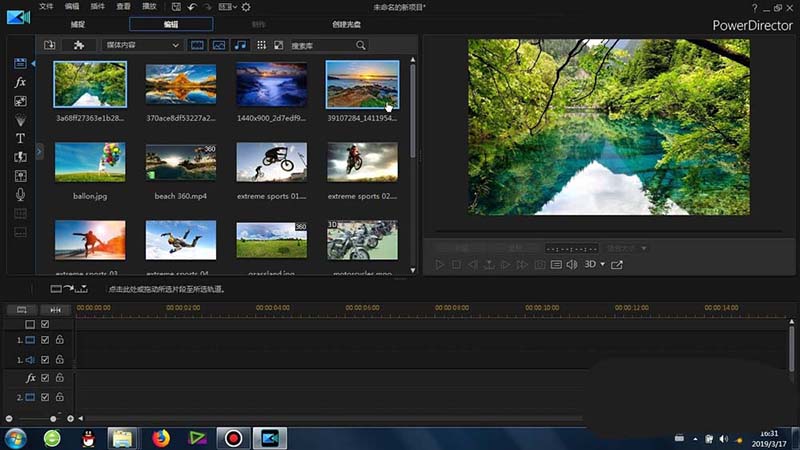Open the Effect Room (fx) in sidebar

(20, 82)
